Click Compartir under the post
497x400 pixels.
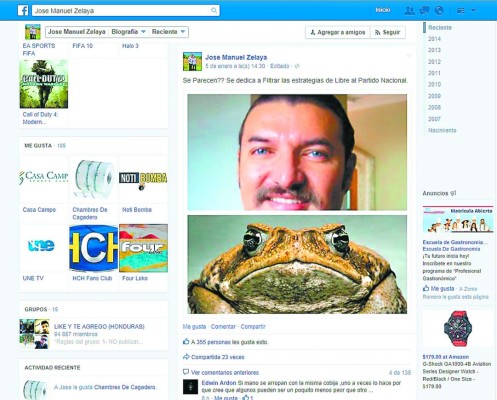click(x=253, y=327)
